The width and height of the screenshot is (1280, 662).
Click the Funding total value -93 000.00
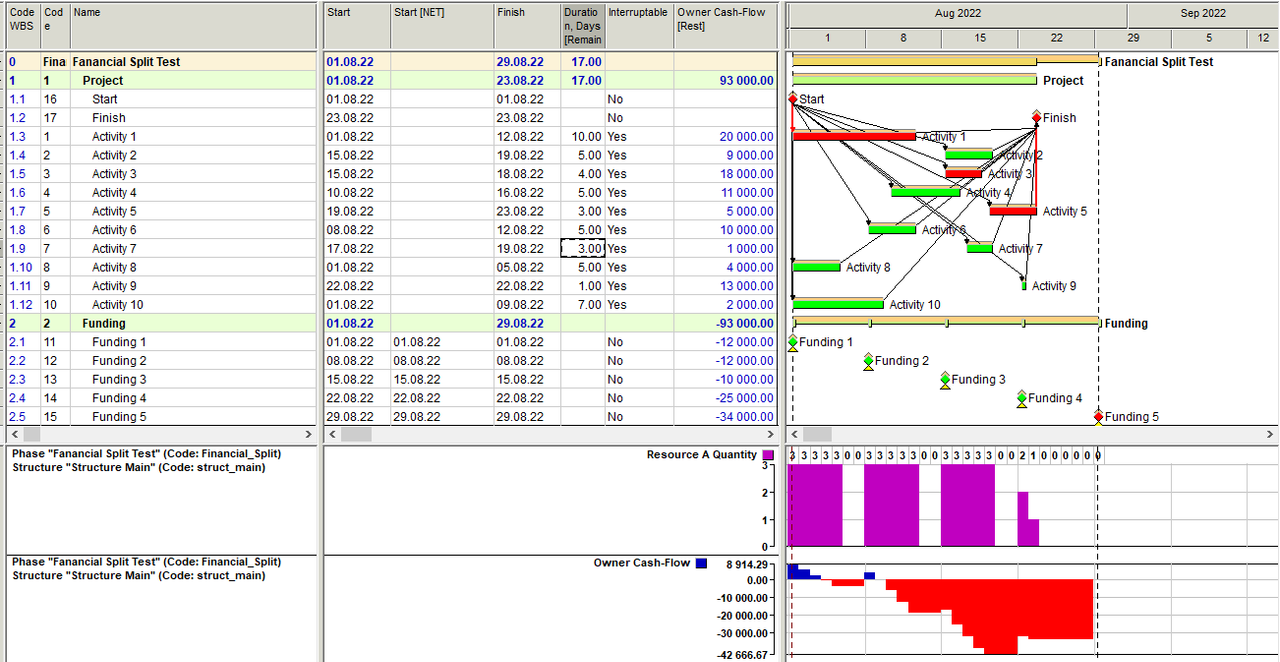point(743,323)
